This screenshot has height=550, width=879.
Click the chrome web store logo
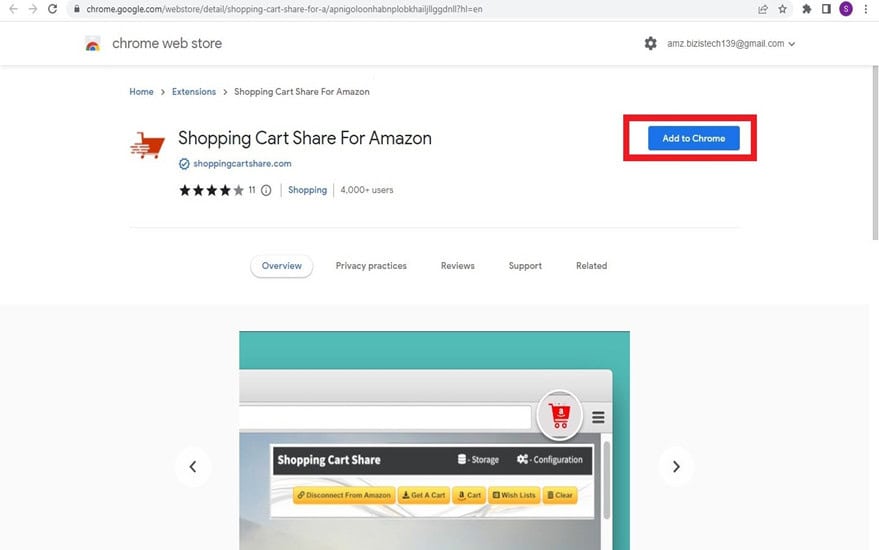(93, 44)
